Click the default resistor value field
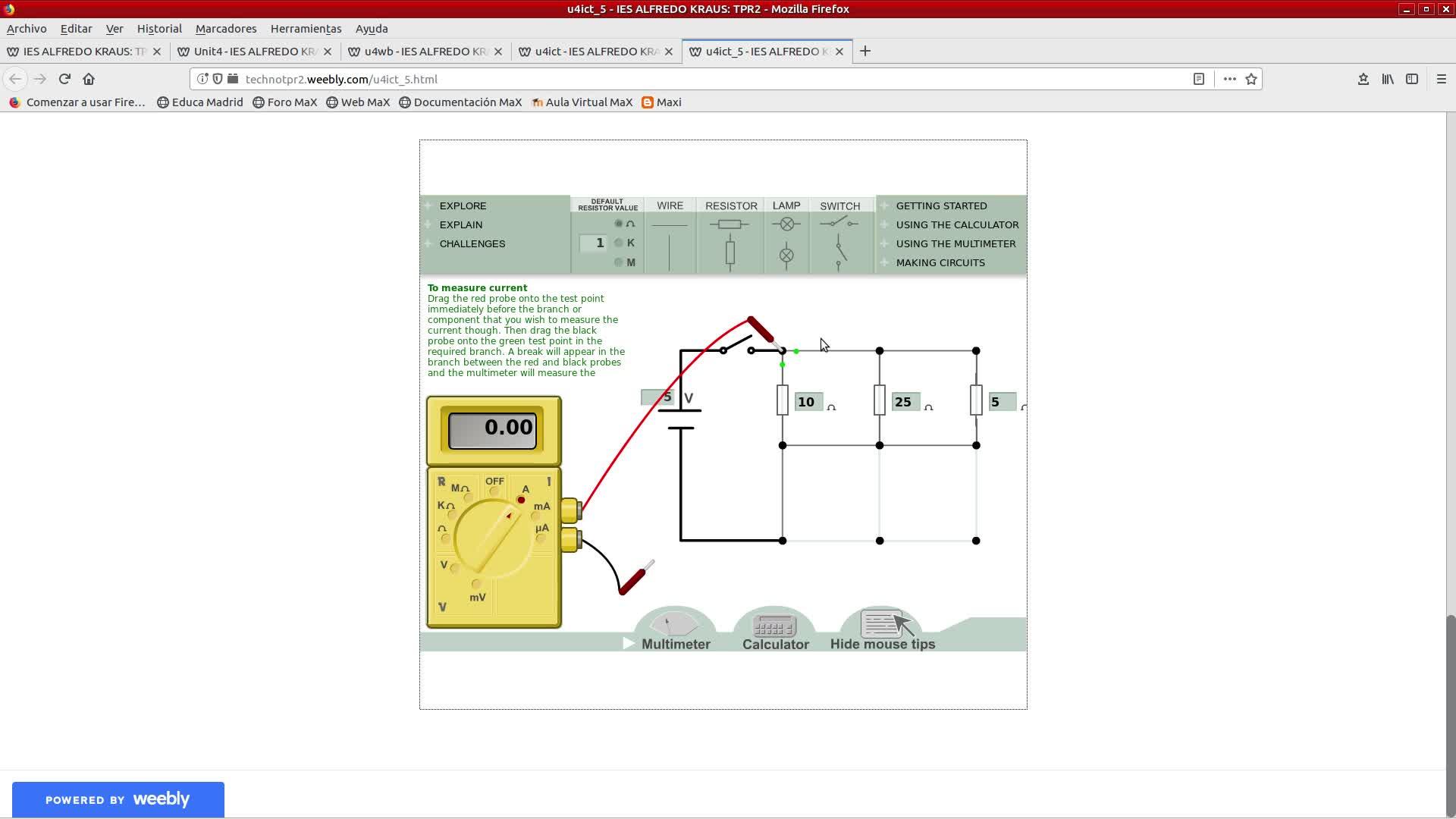The image size is (1456, 819). coord(593,243)
